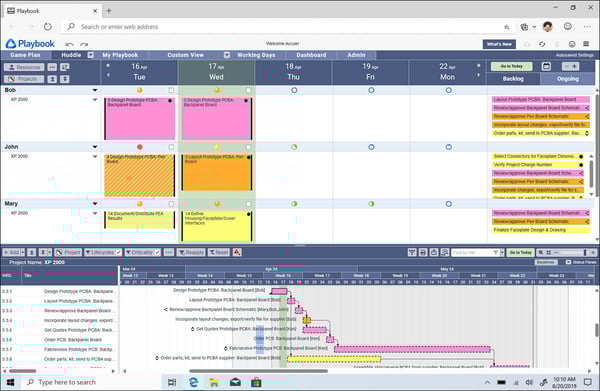This screenshot has height=391, width=600.
Task: Click the fit-to-screen icon in Gantt toolbar
Action: 548,253
